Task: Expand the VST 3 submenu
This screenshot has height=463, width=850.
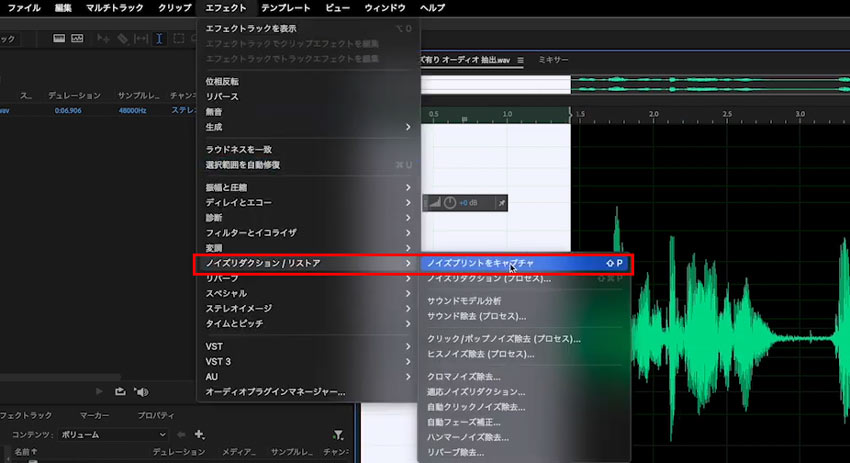Action: coord(308,362)
